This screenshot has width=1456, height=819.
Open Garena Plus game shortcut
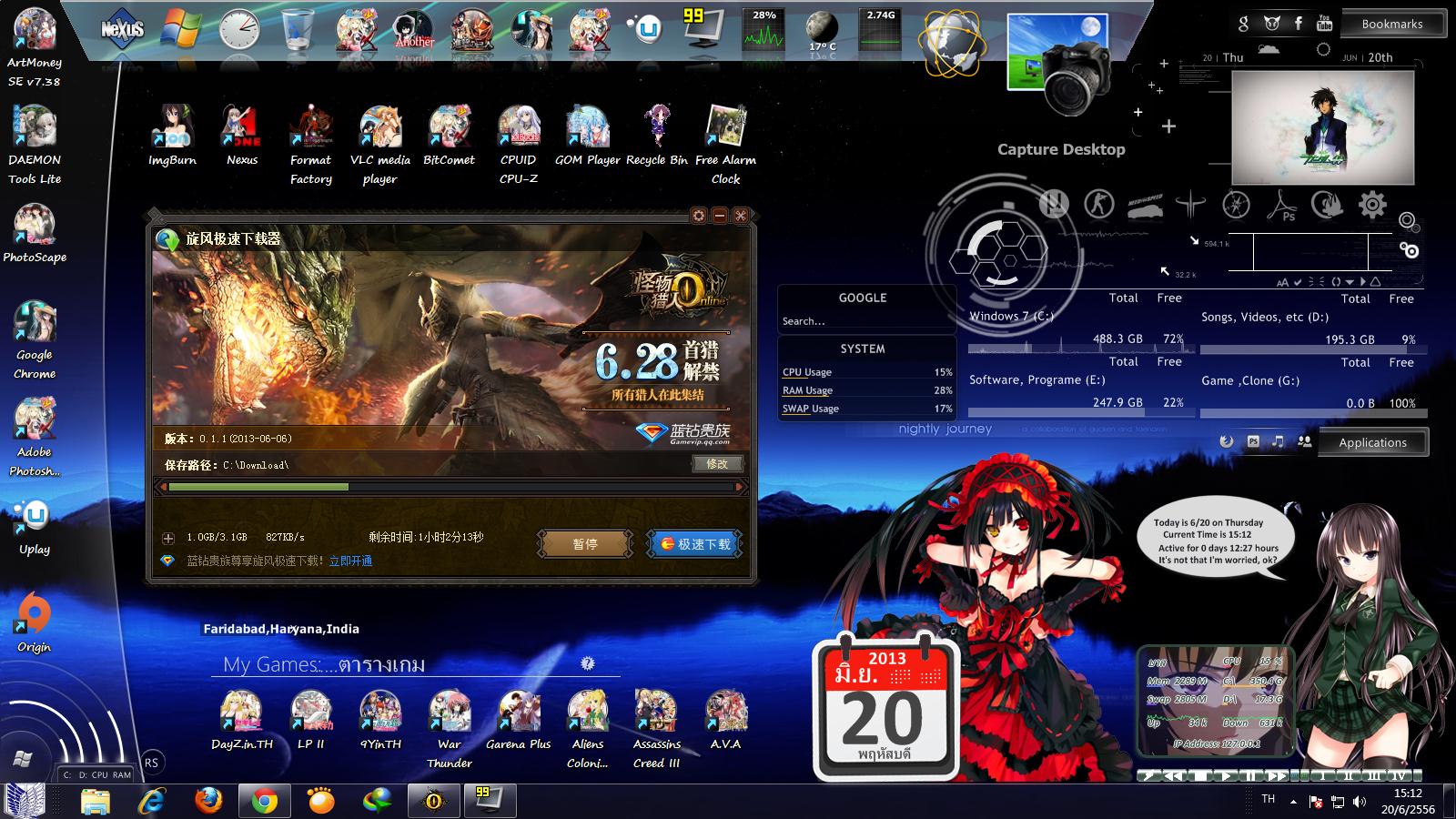click(x=519, y=720)
